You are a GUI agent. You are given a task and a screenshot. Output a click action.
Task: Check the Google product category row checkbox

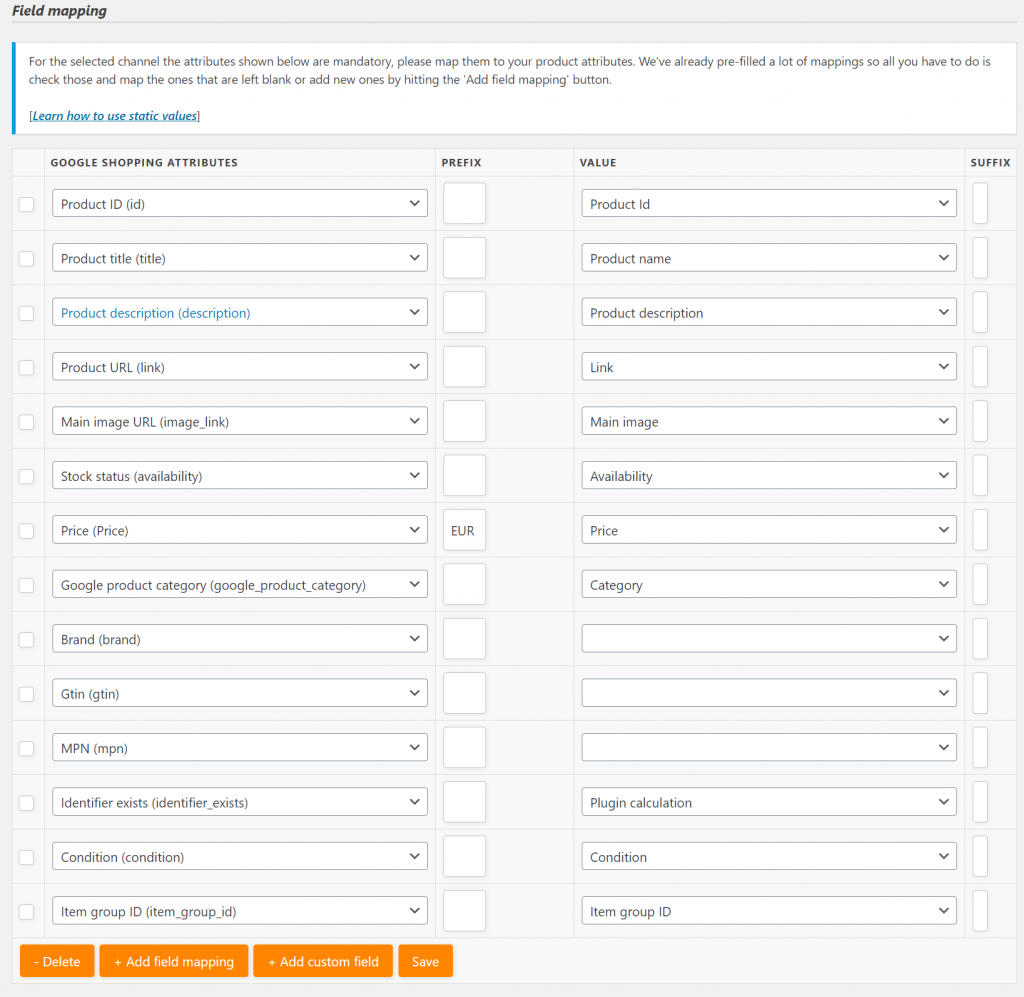tap(26, 585)
